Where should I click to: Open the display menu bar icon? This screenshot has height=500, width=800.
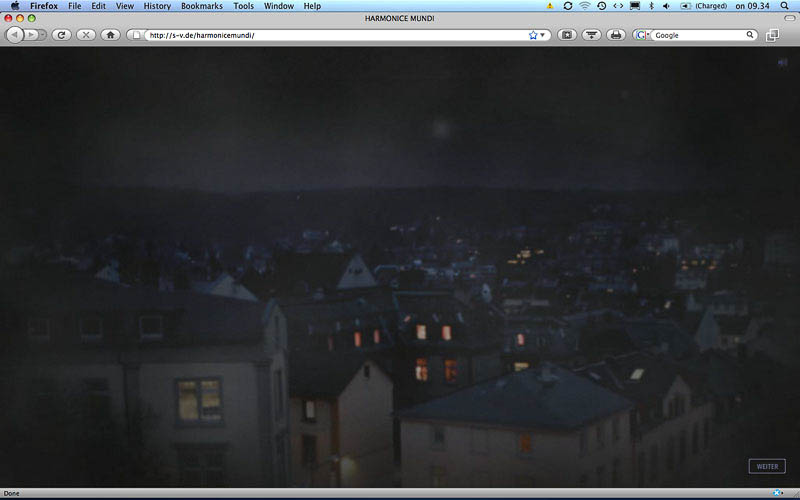click(x=635, y=6)
